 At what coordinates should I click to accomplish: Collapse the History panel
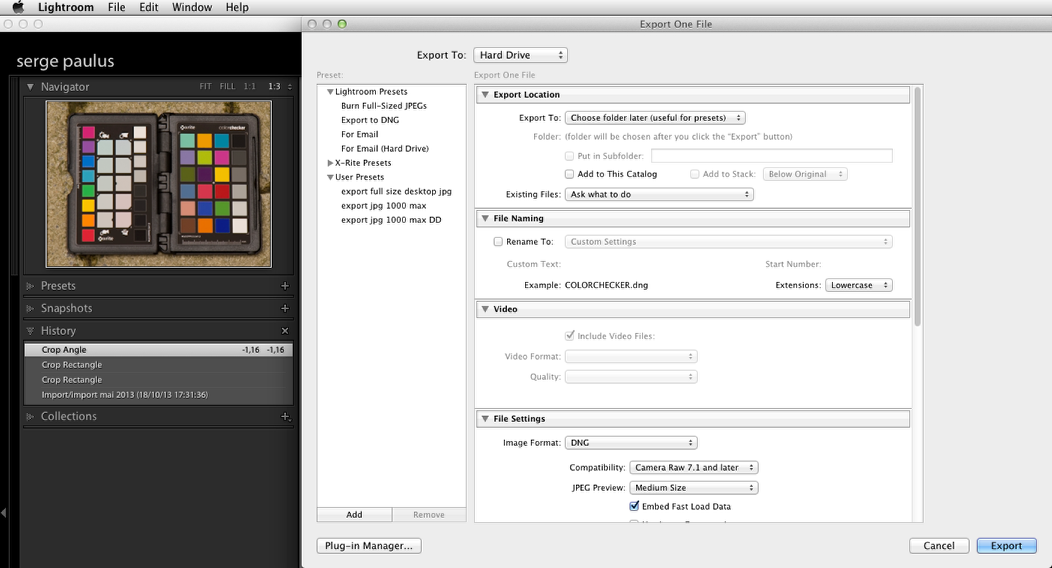30,331
